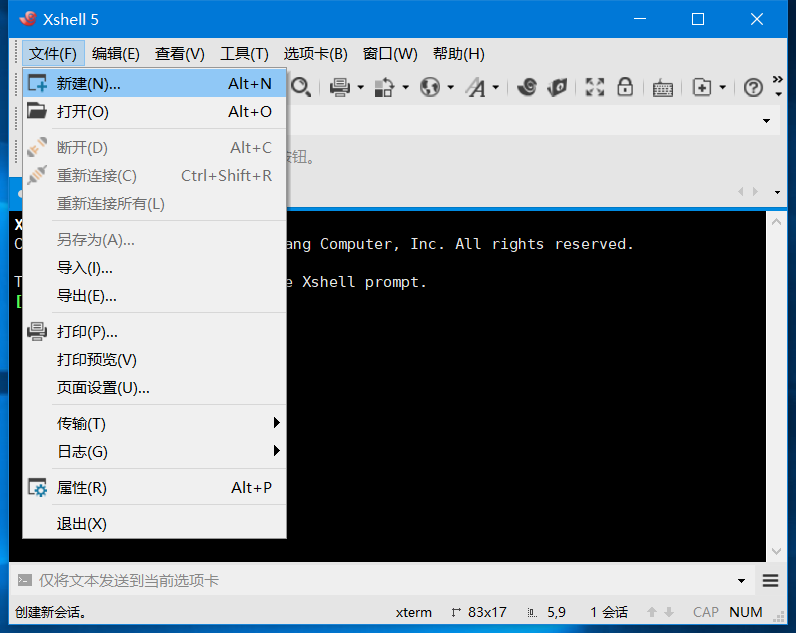796x633 pixels.
Task: Open the 选项卡(B) menu
Action: click(315, 53)
